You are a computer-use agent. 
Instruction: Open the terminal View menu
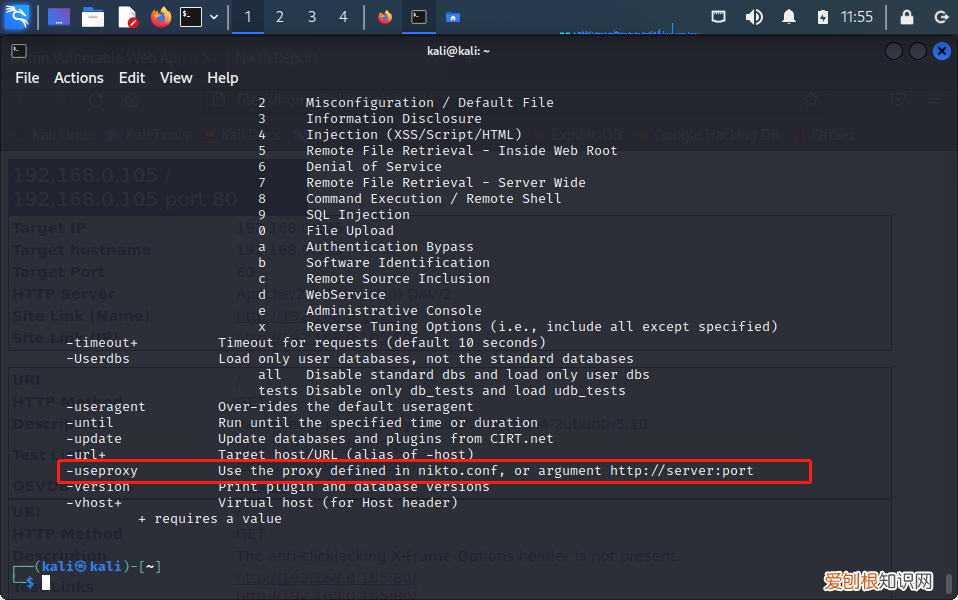176,78
